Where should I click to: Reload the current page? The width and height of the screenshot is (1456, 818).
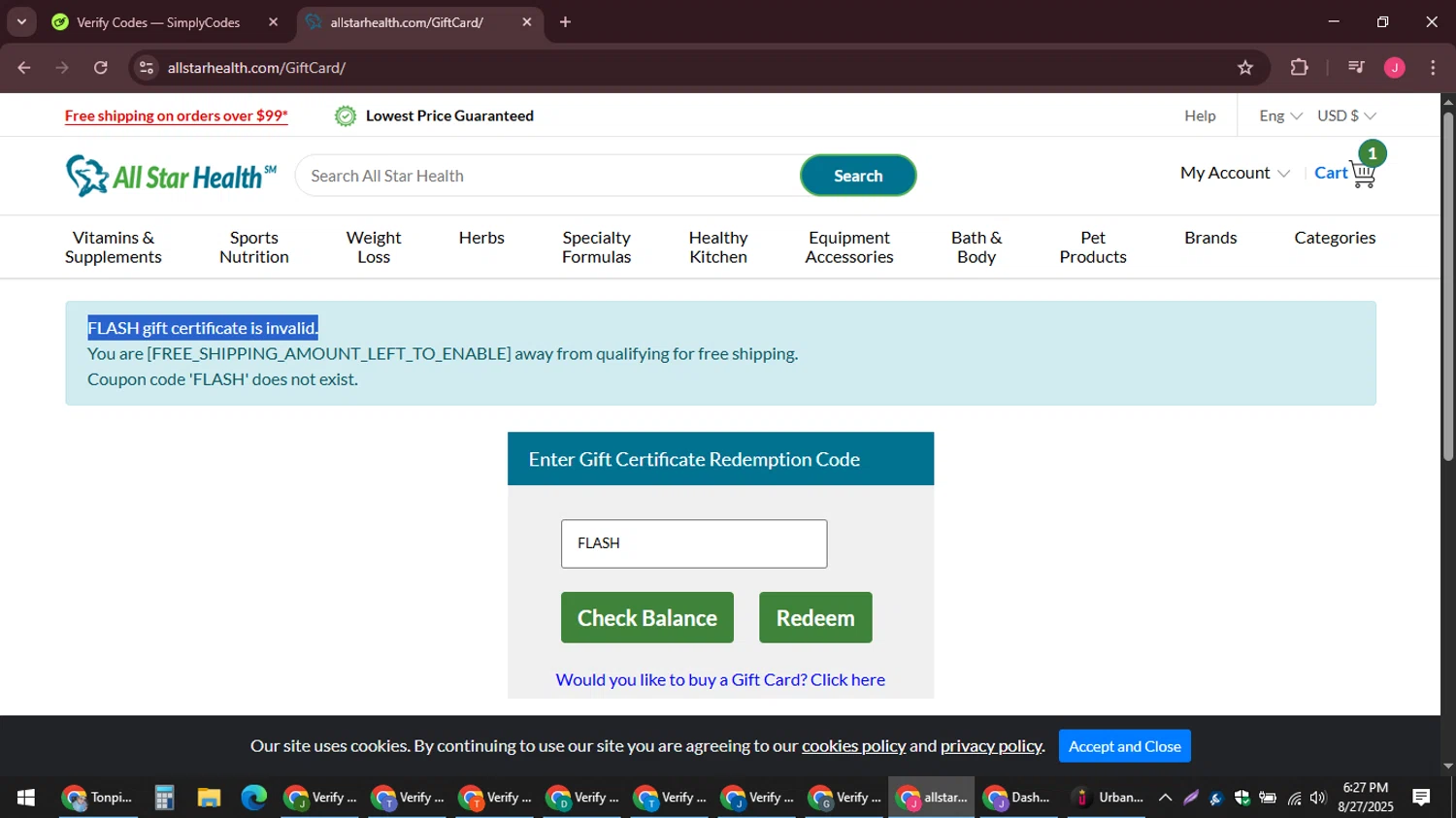[101, 67]
